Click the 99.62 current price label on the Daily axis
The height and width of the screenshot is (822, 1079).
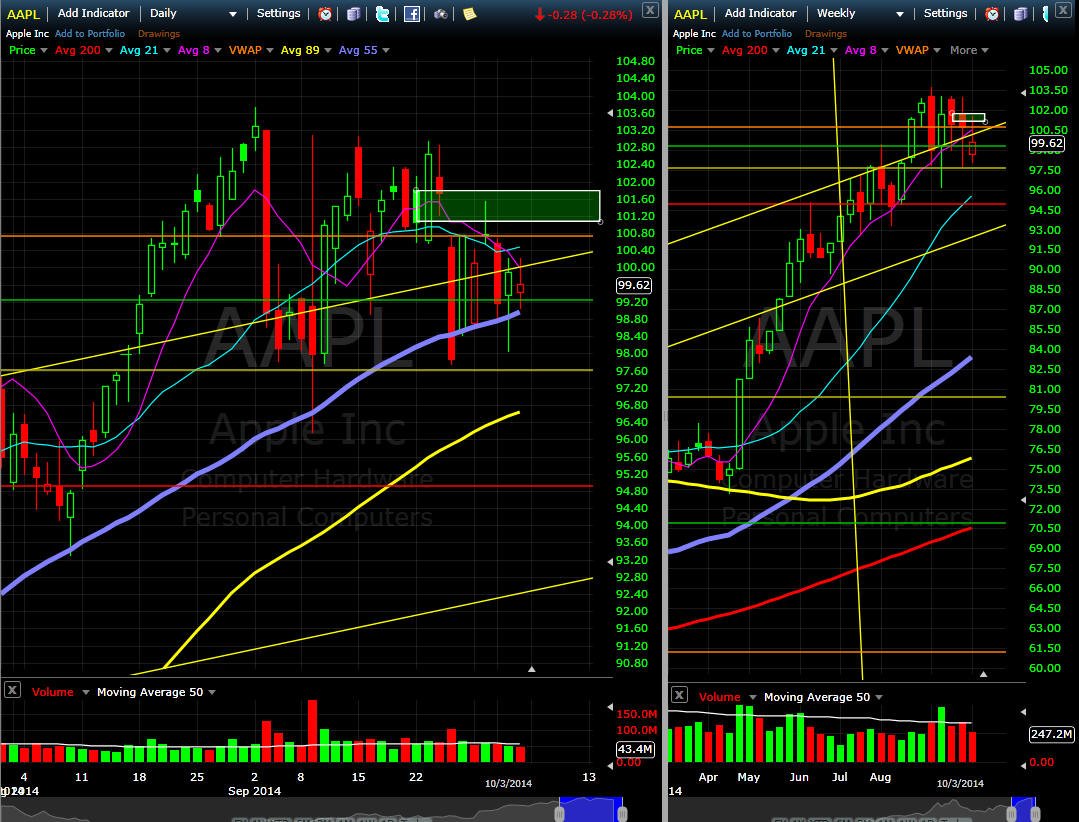634,285
